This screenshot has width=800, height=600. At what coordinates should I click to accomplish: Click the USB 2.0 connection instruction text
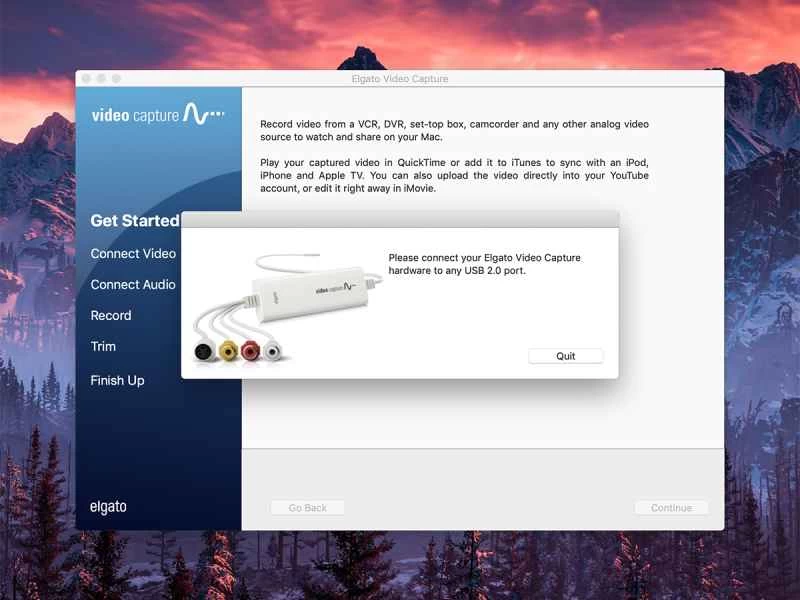(x=484, y=263)
